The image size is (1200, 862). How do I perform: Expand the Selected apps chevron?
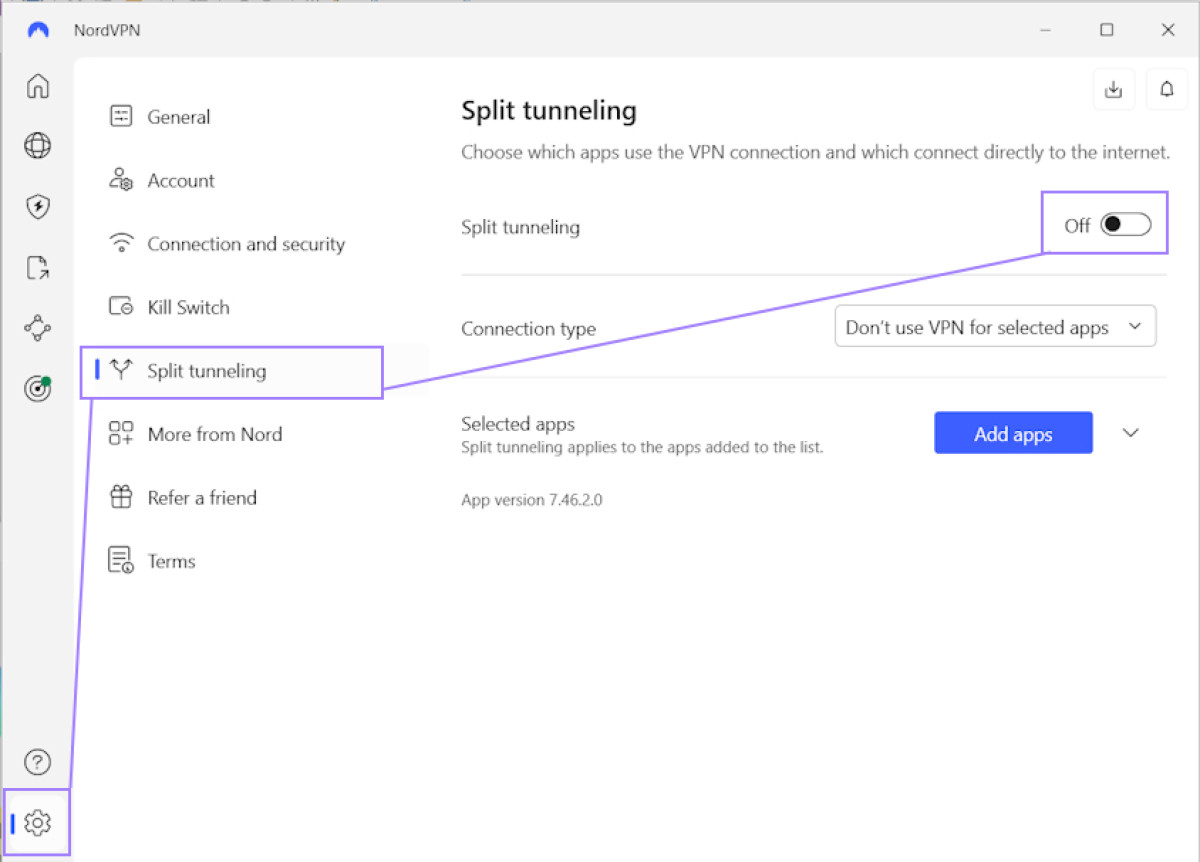1131,433
